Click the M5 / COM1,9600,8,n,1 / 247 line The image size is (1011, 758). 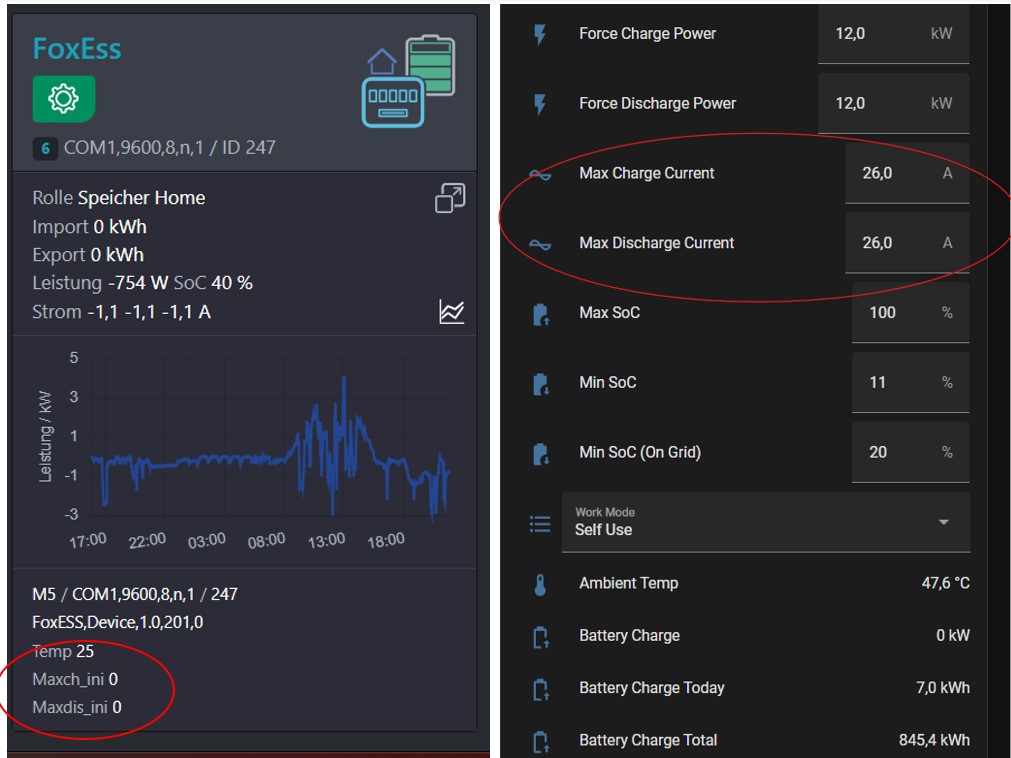coord(135,594)
